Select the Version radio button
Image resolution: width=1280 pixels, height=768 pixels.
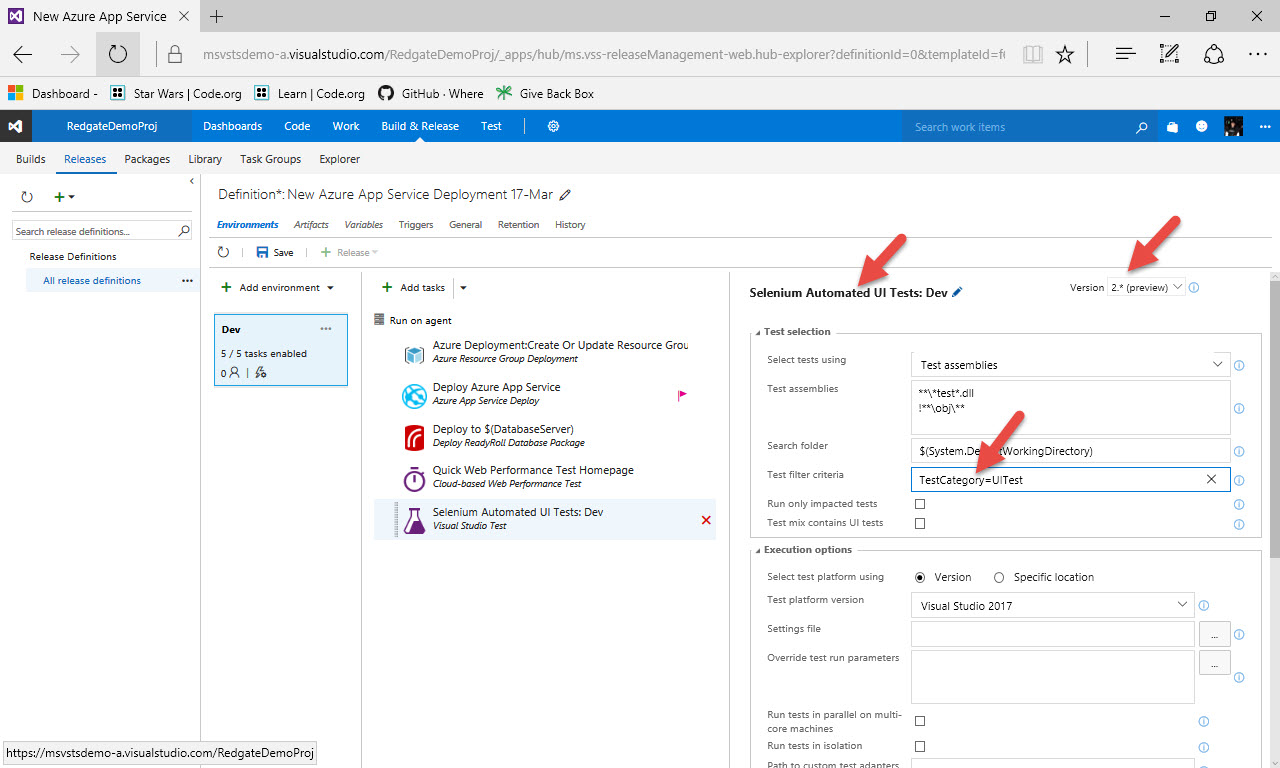point(920,577)
